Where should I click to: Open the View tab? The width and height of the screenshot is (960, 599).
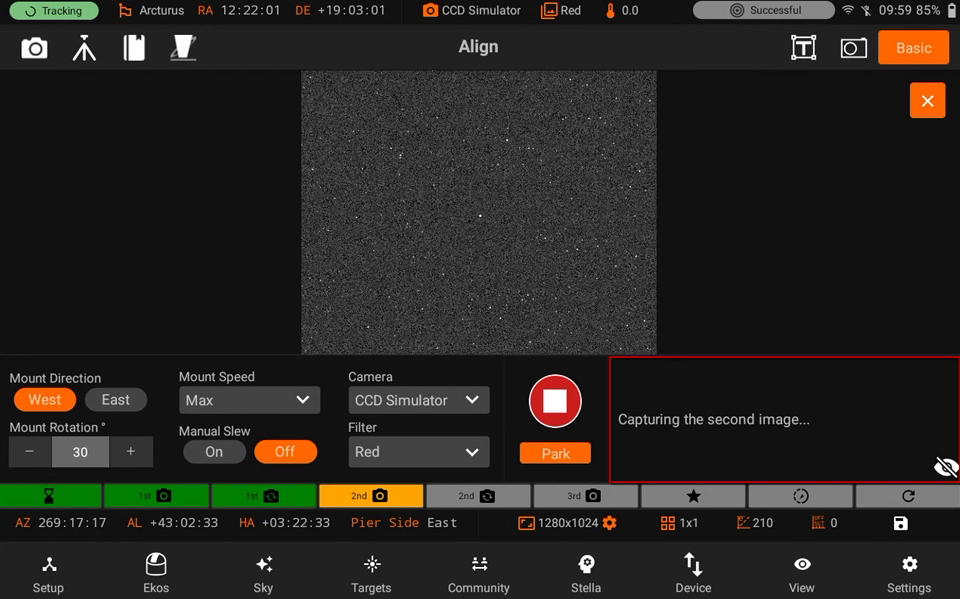coord(801,574)
